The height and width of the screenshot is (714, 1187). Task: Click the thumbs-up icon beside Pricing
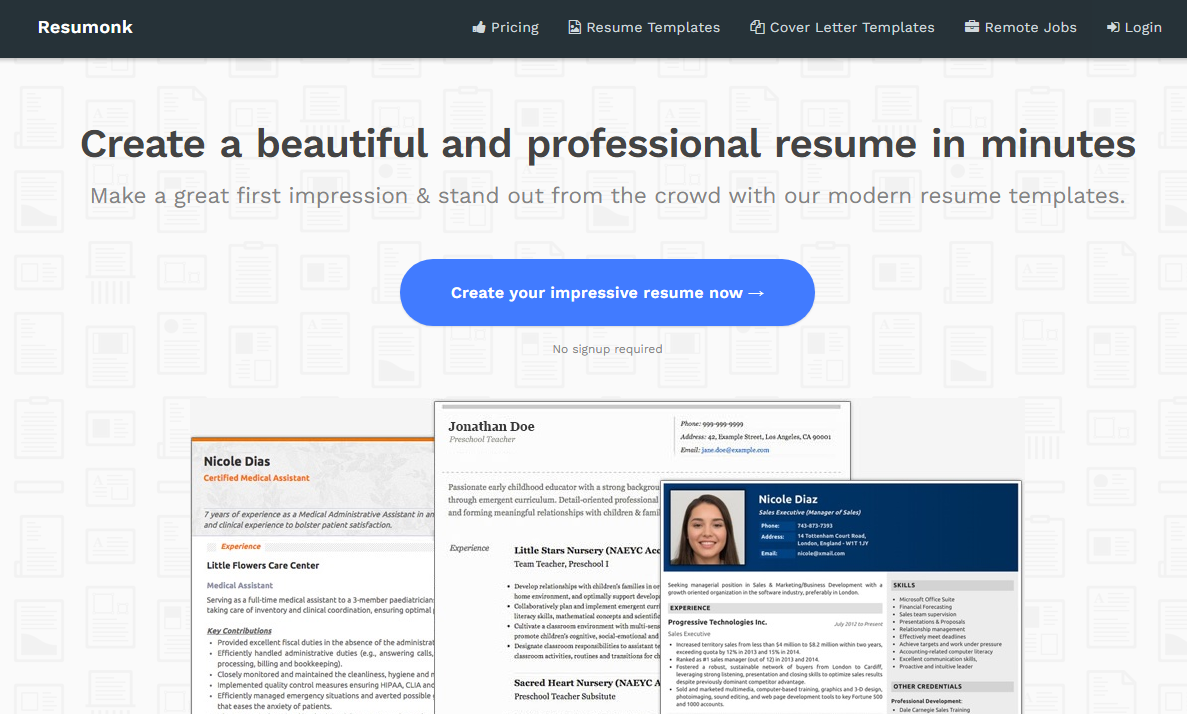click(478, 27)
